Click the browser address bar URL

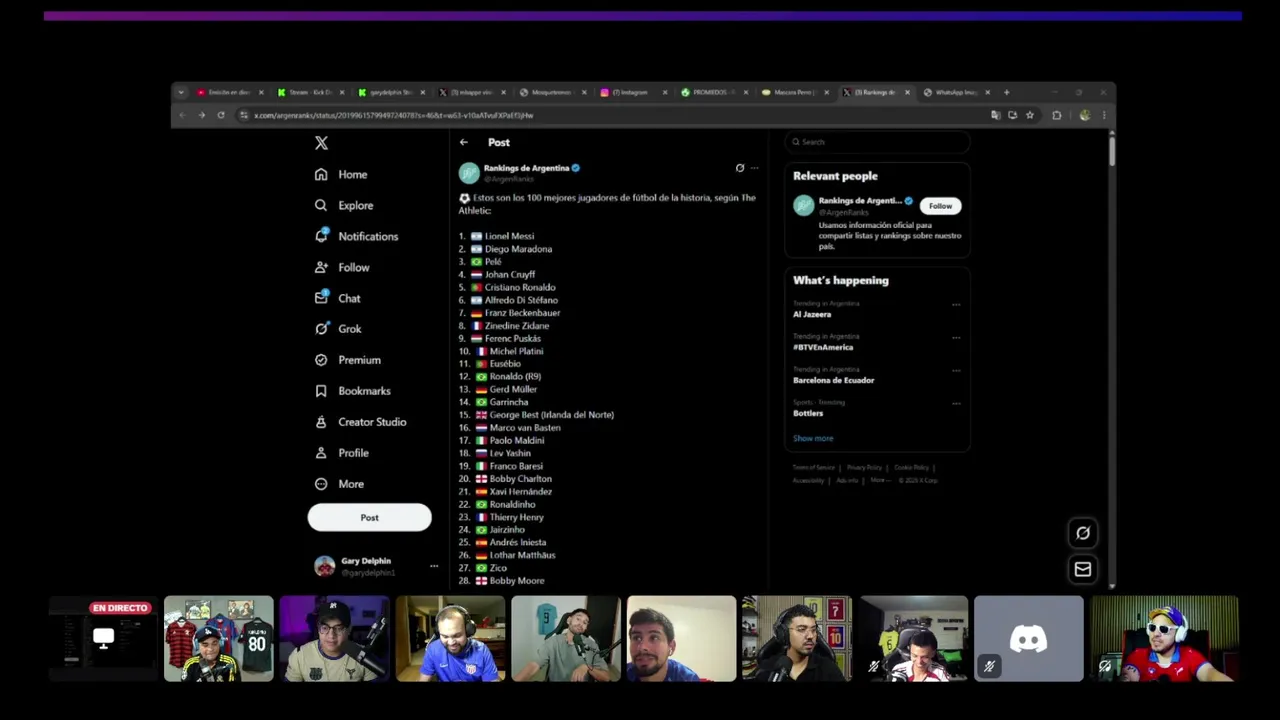[x=393, y=115]
